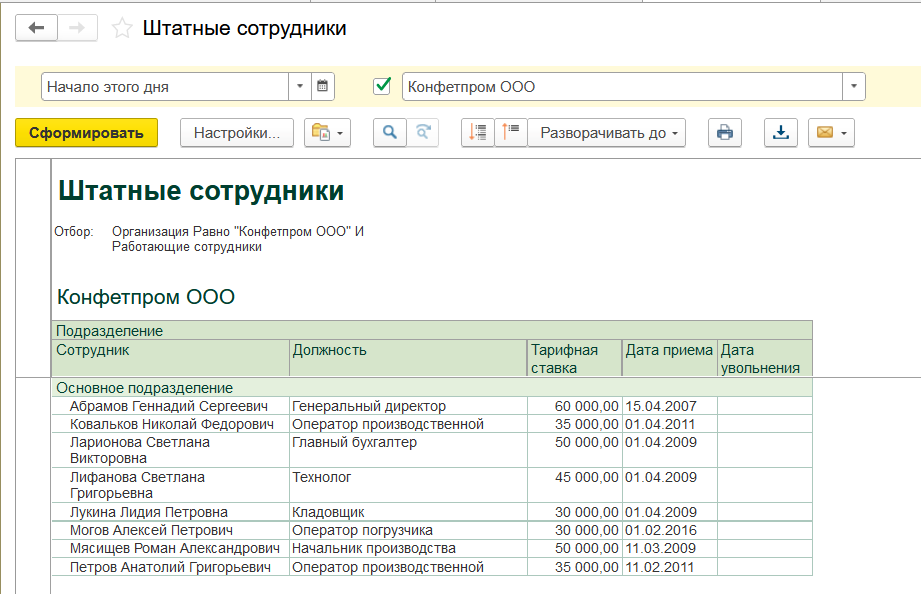Select the hire date 11.02.2011

pos(670,567)
